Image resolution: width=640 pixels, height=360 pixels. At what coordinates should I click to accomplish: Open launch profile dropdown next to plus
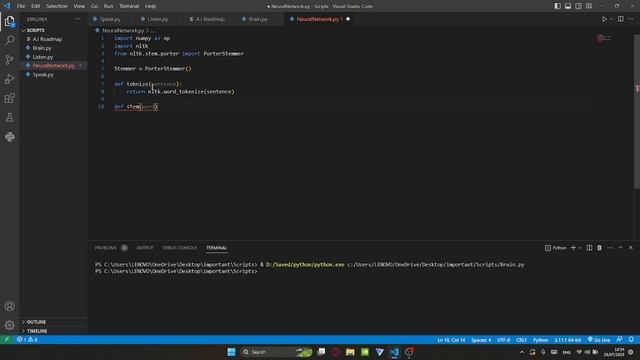[x=580, y=248]
